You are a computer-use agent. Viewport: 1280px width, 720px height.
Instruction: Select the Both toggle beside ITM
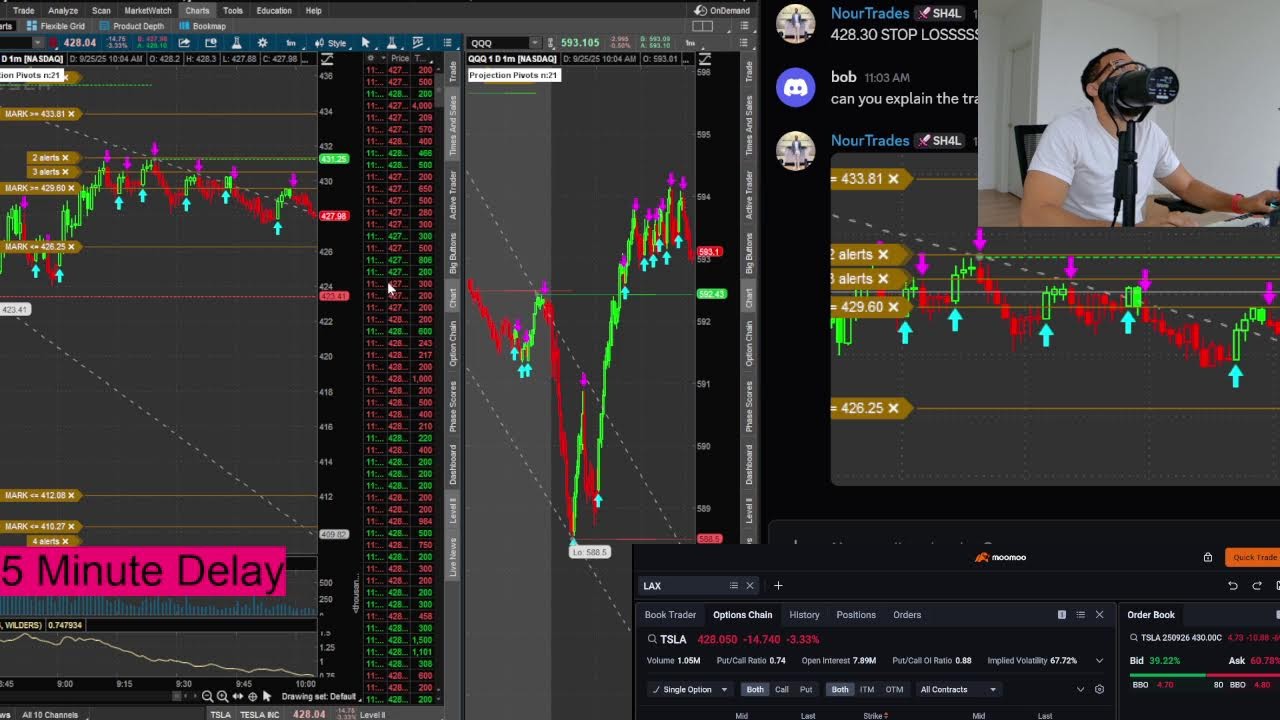[840, 689]
